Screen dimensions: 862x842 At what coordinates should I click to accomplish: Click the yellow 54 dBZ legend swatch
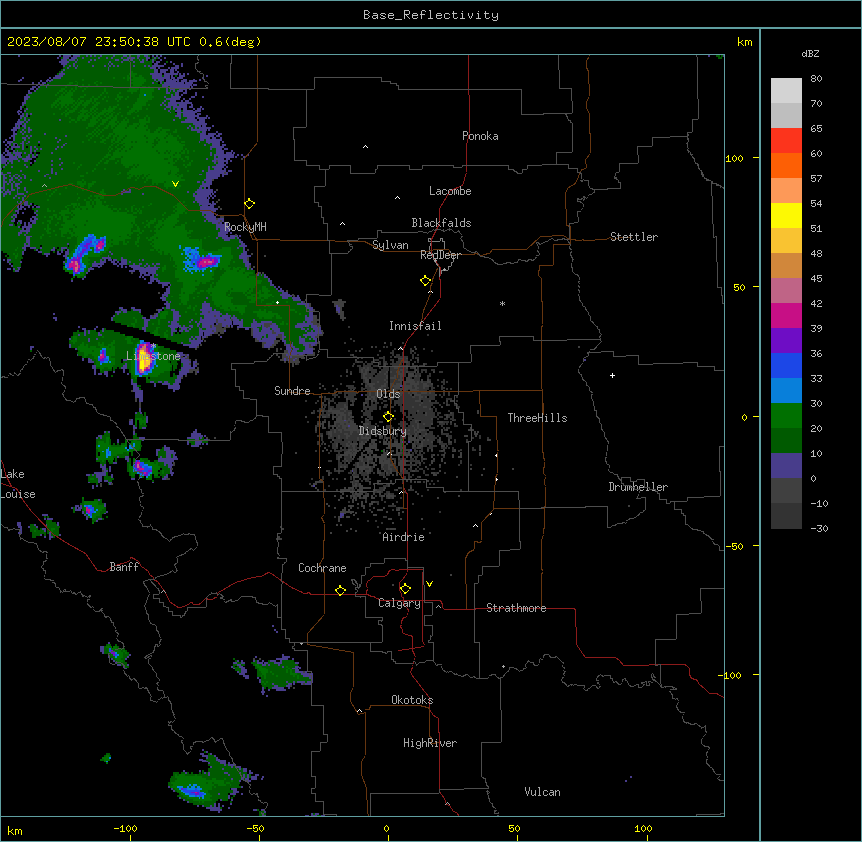tap(786, 215)
